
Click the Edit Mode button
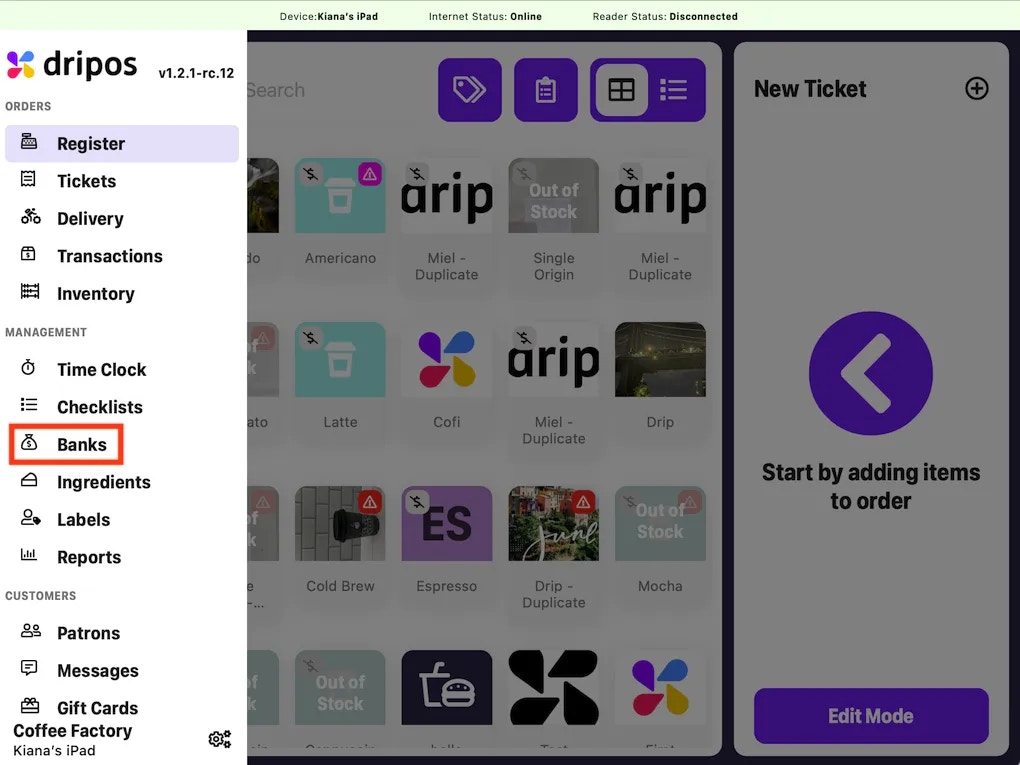pyautogui.click(x=871, y=716)
